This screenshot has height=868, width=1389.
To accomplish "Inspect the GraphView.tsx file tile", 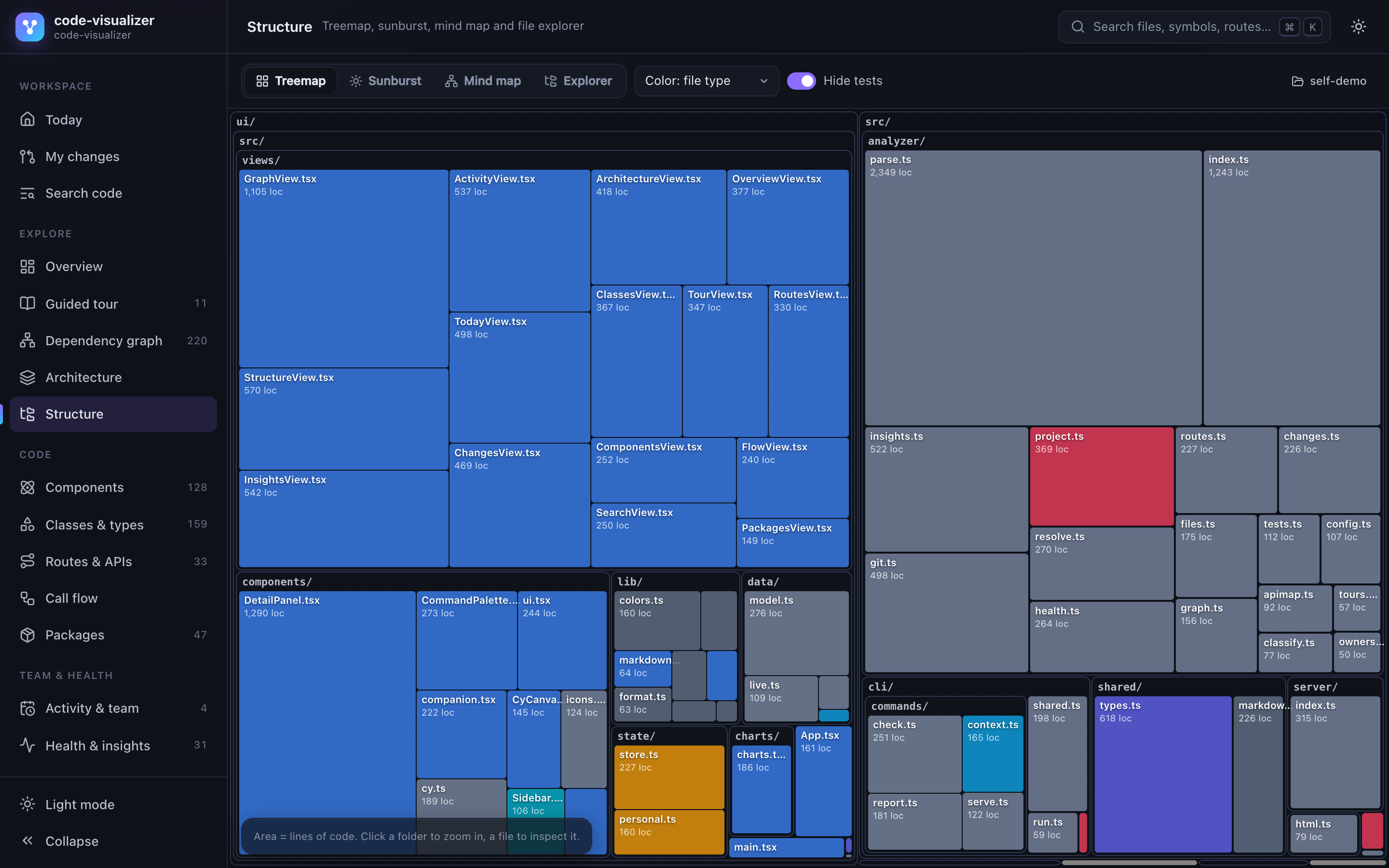I will coord(343,268).
